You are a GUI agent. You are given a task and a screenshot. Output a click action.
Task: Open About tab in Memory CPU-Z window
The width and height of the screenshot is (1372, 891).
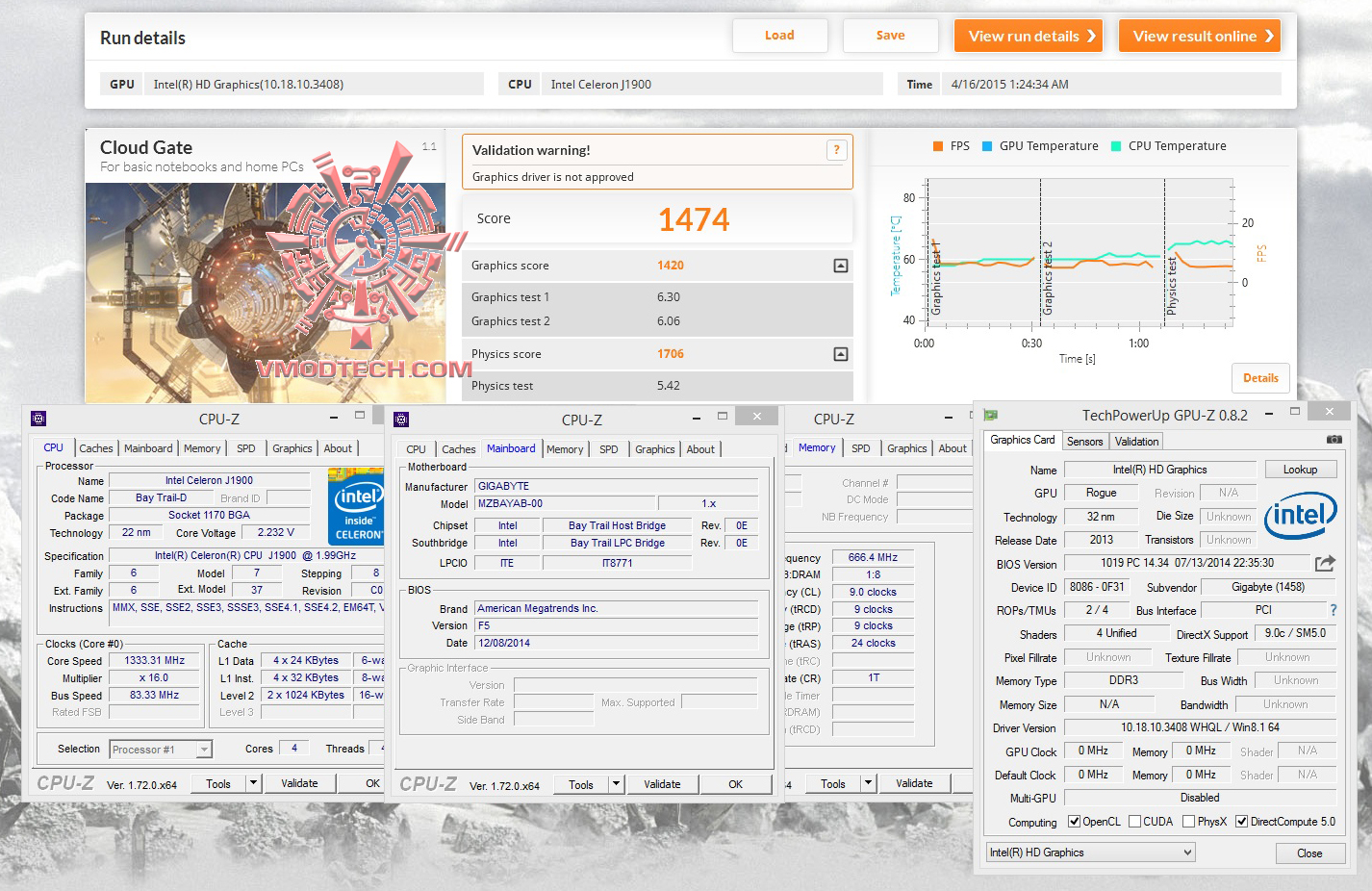953,448
